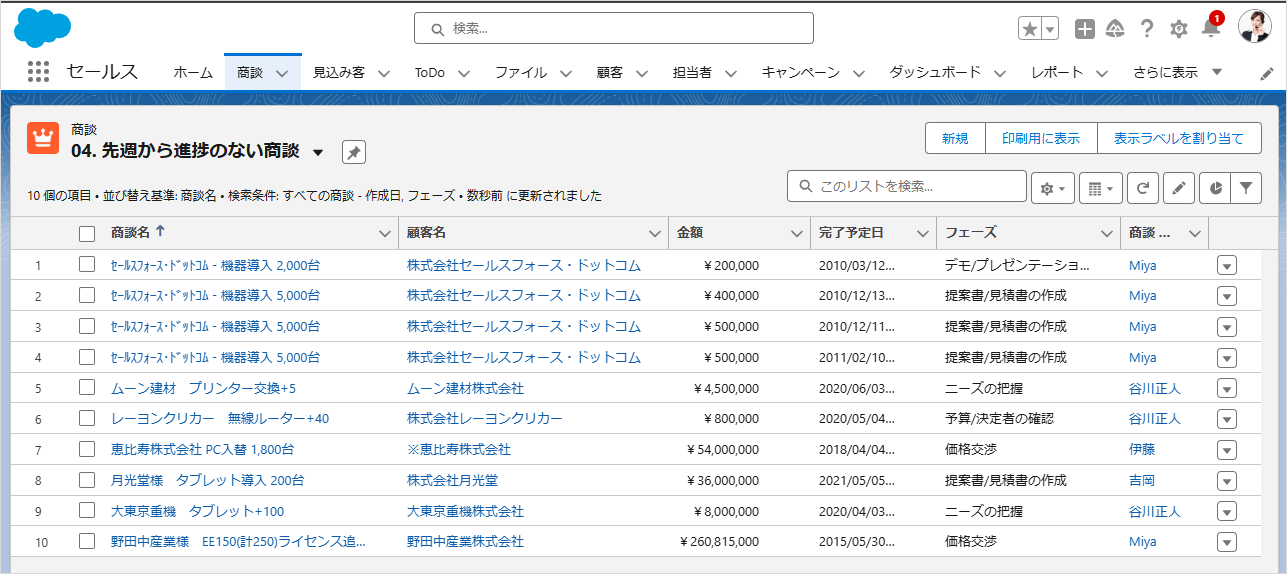Click the favorites star icon
Image resolution: width=1287 pixels, height=574 pixels.
pyautogui.click(x=1030, y=29)
